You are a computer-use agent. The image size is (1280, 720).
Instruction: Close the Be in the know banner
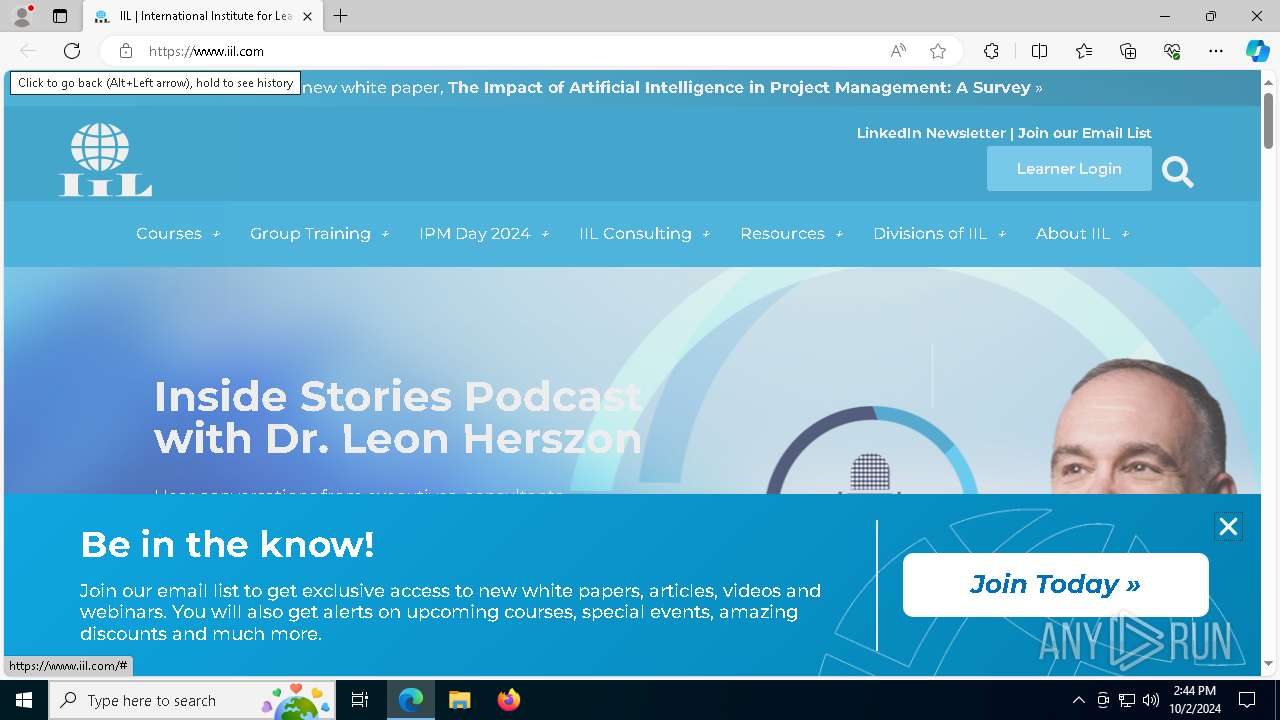(1228, 527)
